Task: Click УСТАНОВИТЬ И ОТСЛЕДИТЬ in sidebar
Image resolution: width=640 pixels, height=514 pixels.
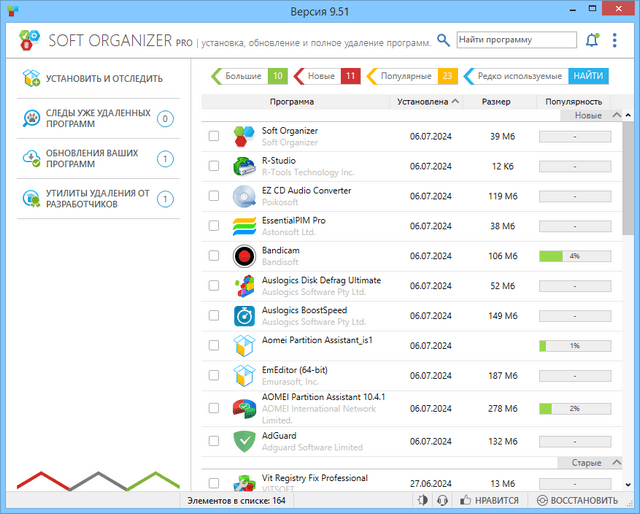Action: coord(103,78)
